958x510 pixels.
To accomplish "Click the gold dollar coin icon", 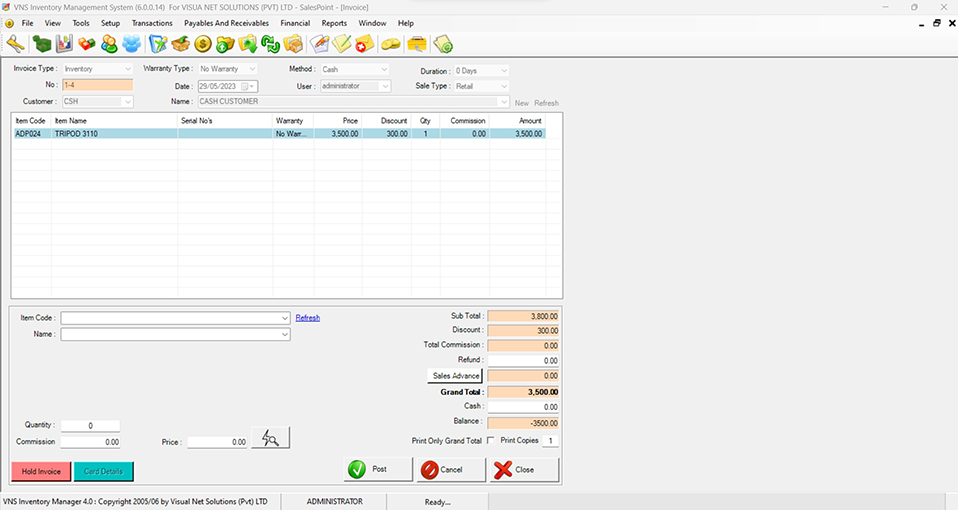I will click(x=203, y=44).
